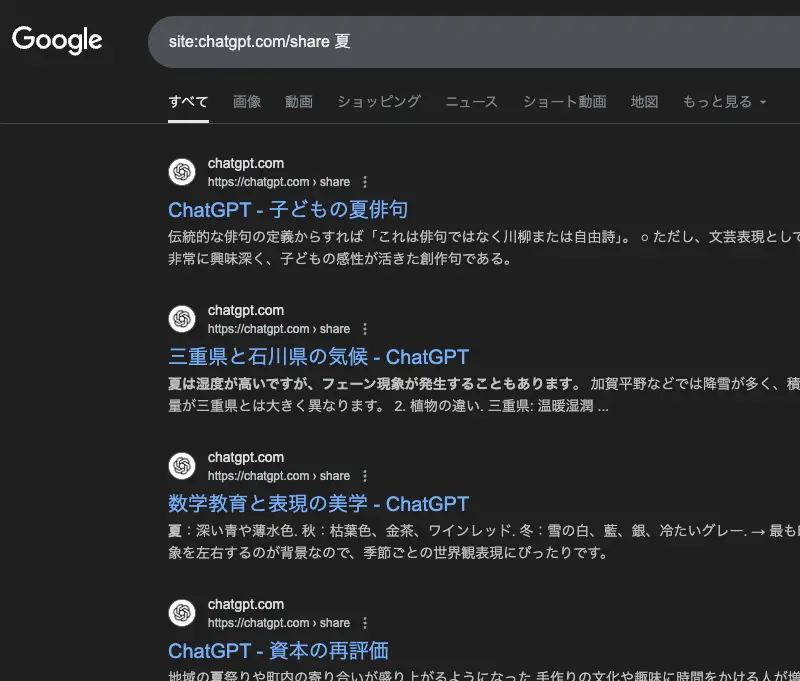Open more options for 数学教育と表現の美学 result
The height and width of the screenshot is (681, 800).
(x=365, y=476)
